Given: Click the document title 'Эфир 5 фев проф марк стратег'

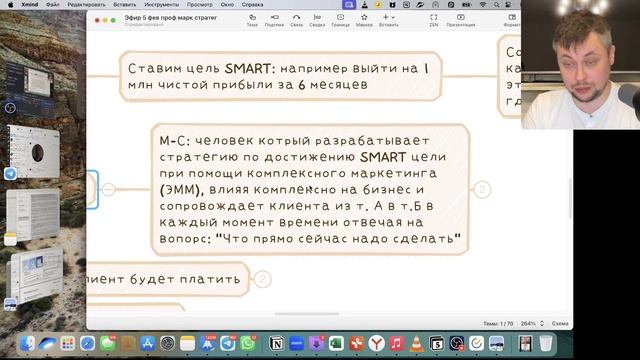Looking at the screenshot, I should (x=171, y=18).
